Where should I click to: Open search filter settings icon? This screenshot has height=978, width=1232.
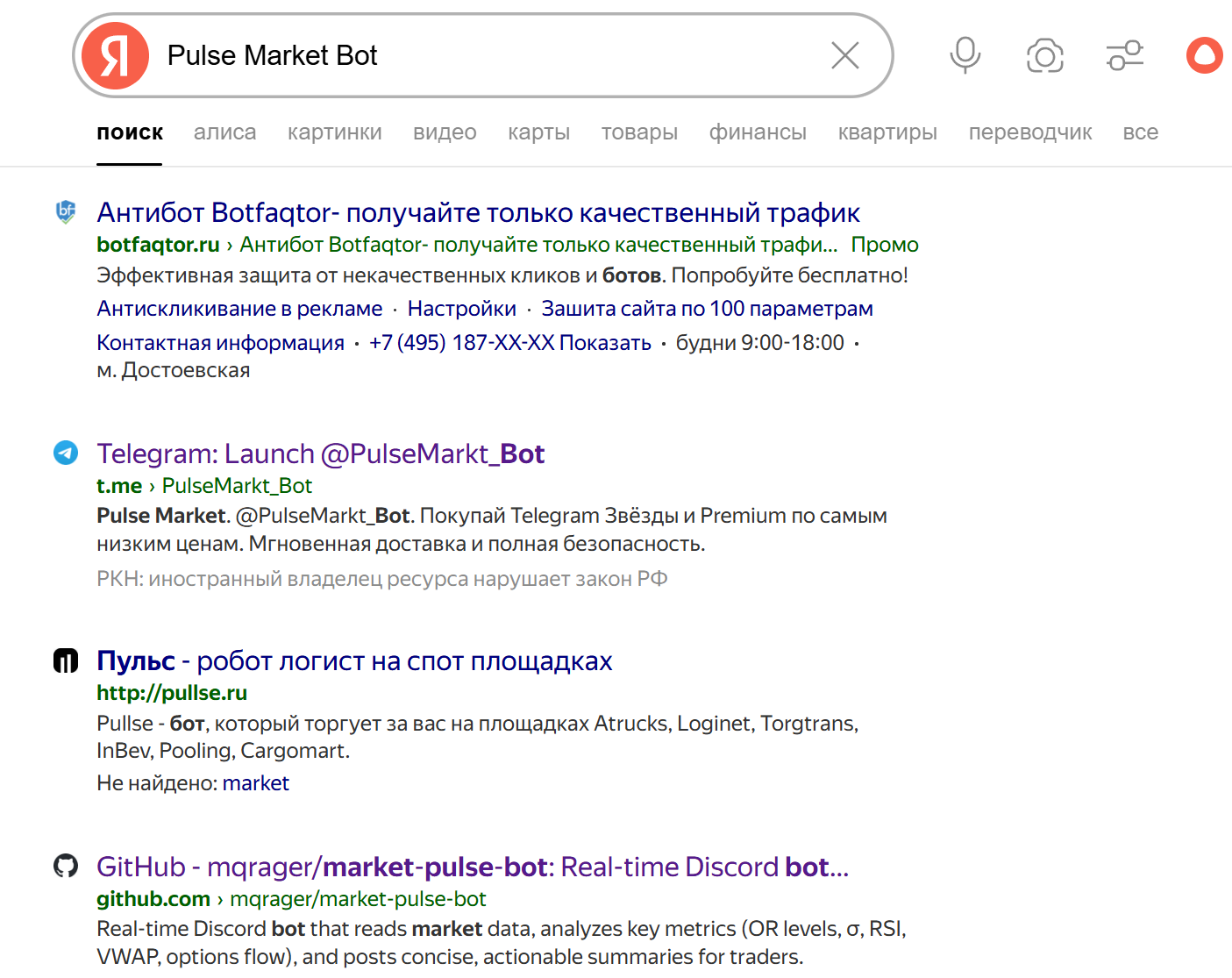tap(1124, 54)
